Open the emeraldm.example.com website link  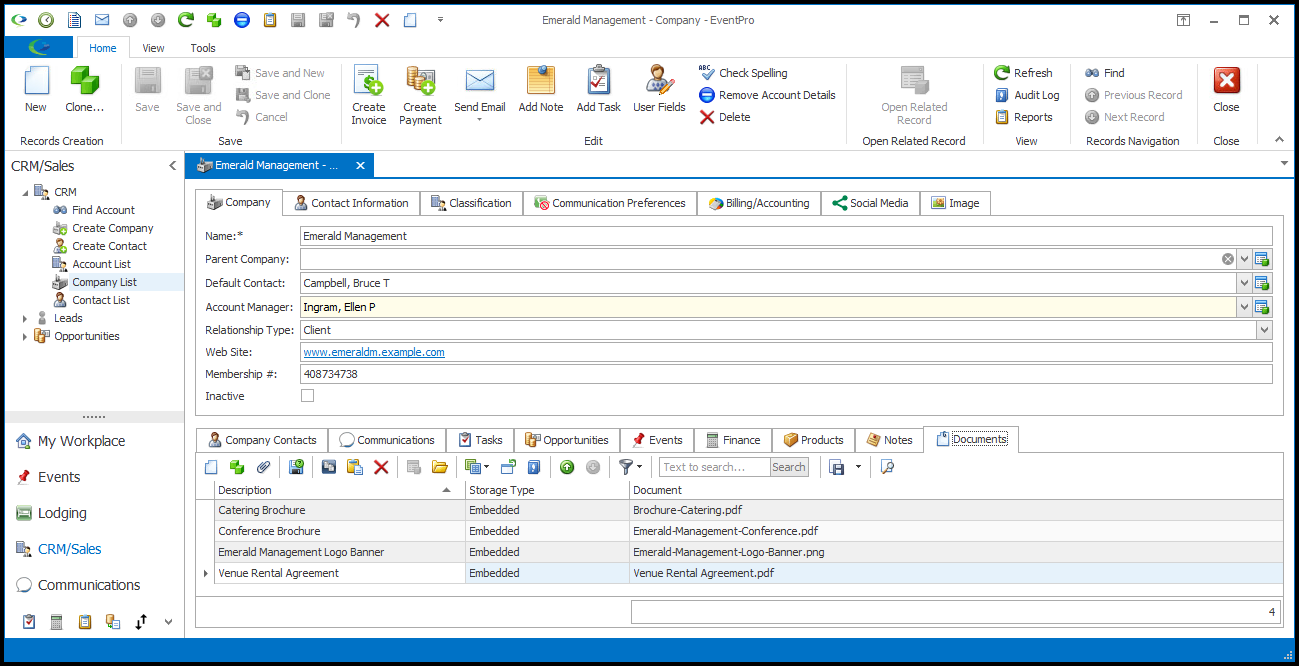[x=374, y=352]
